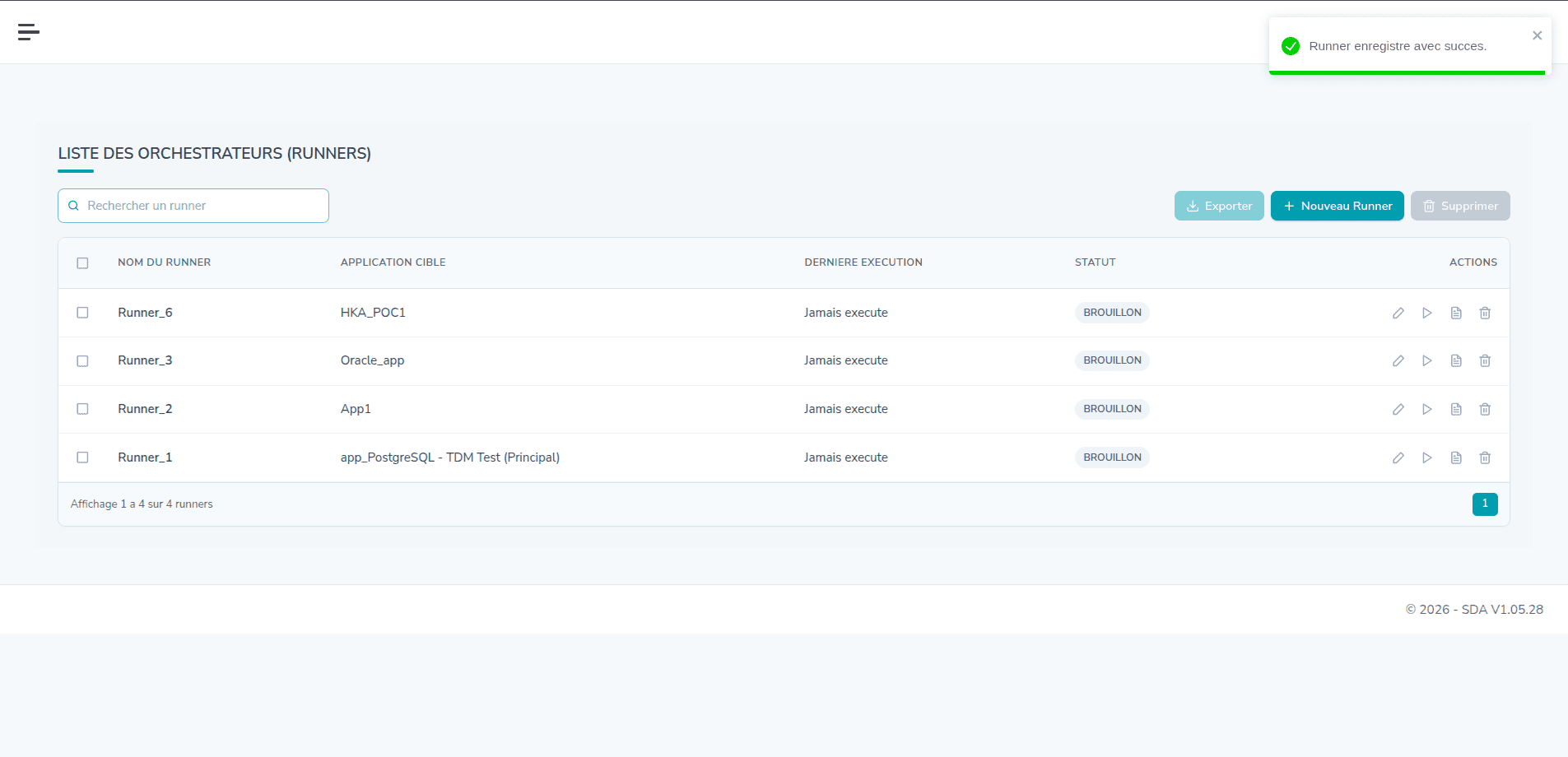Go to page 1 in pagination
1568x757 pixels.
(1485, 504)
